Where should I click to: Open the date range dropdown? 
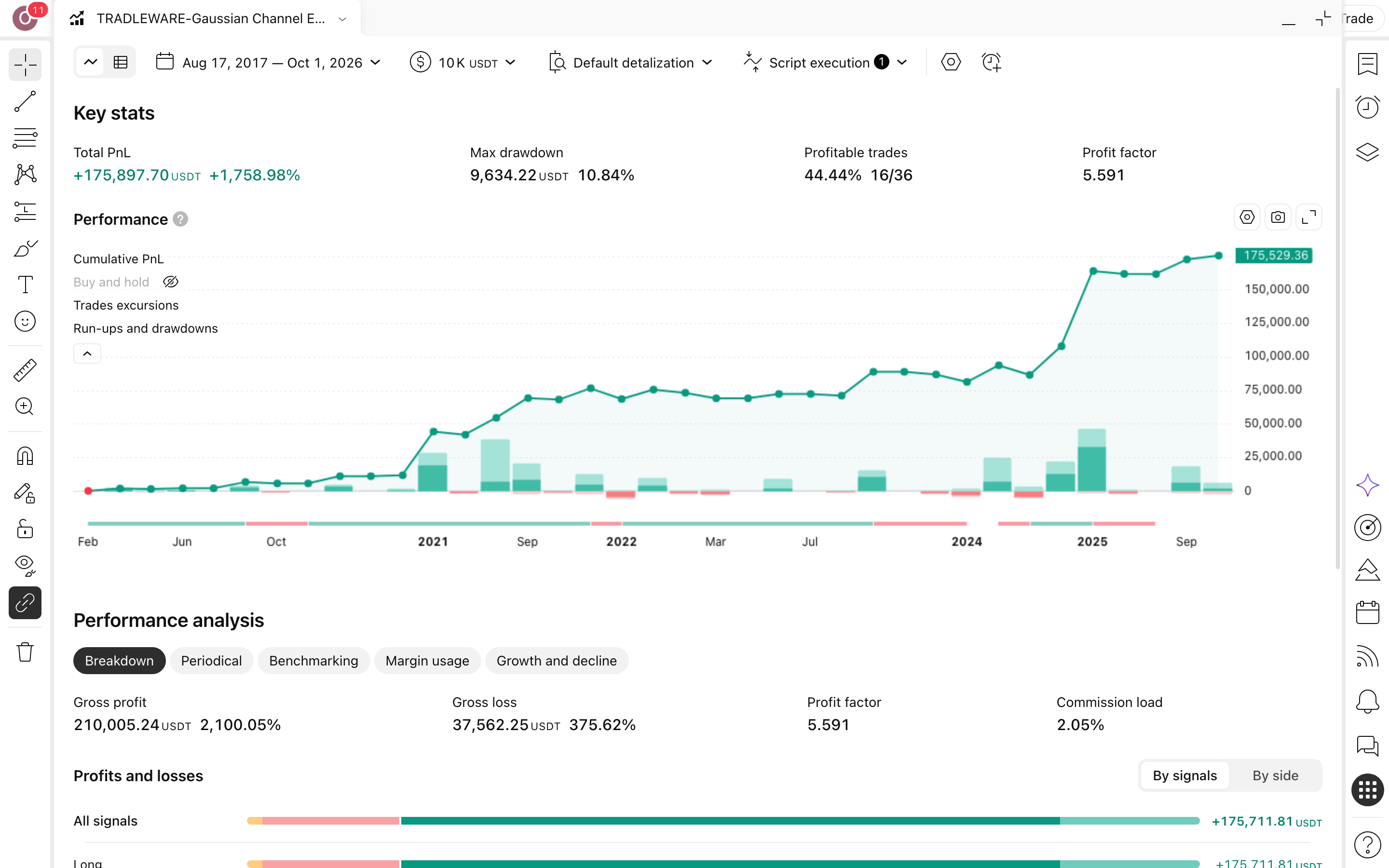click(269, 62)
